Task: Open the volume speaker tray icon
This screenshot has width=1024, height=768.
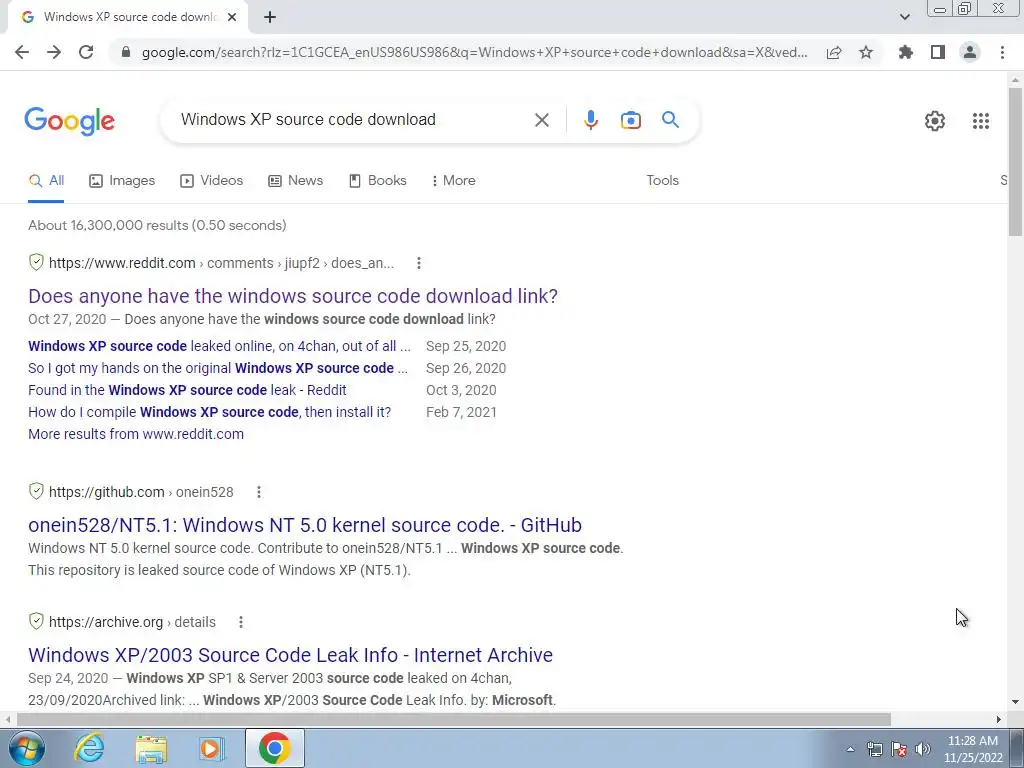Action: click(922, 749)
